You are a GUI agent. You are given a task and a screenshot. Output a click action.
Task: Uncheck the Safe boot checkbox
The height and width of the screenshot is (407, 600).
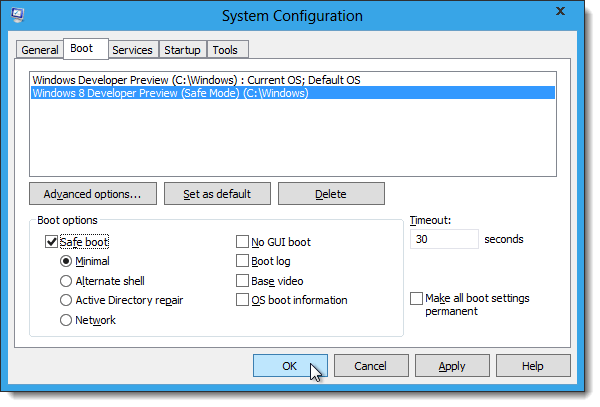[52, 241]
